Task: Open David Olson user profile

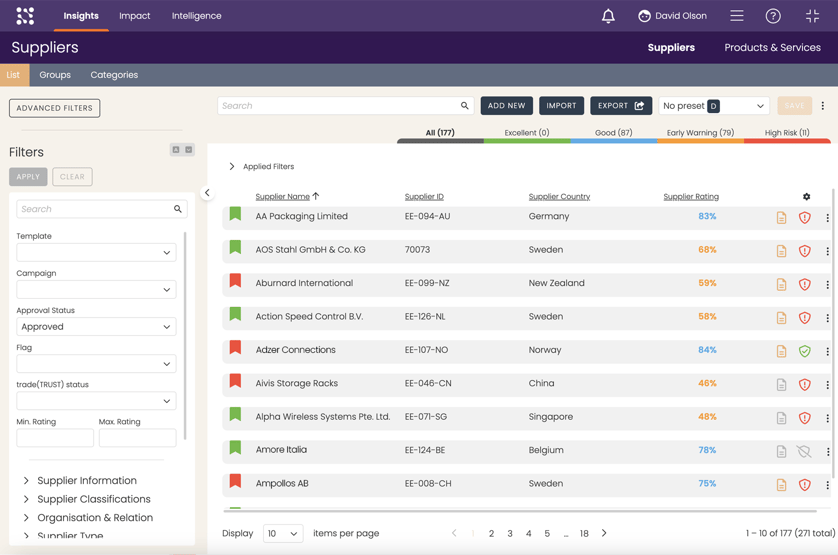Action: point(672,16)
